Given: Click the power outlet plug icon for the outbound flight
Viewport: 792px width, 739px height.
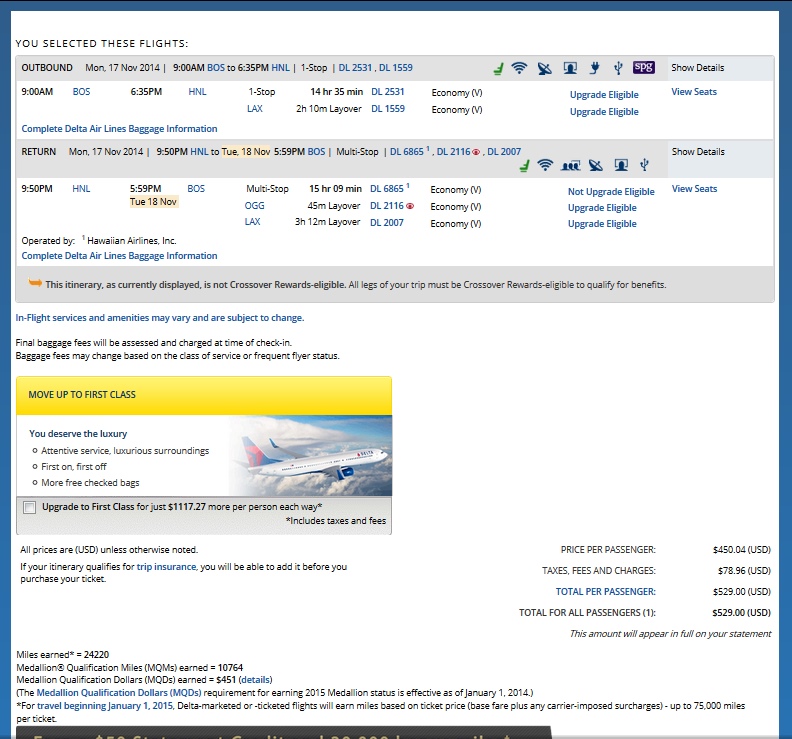Looking at the screenshot, I should click(594, 69).
